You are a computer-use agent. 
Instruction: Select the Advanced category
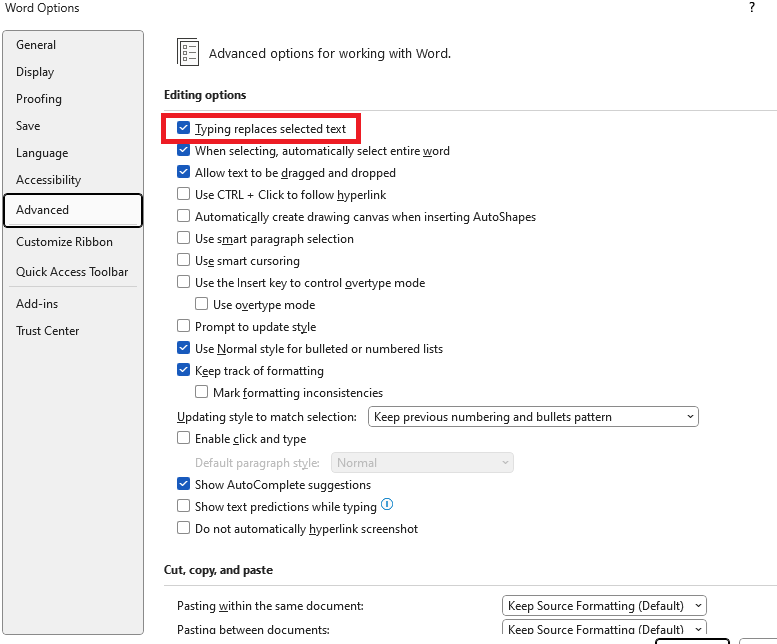73,211
